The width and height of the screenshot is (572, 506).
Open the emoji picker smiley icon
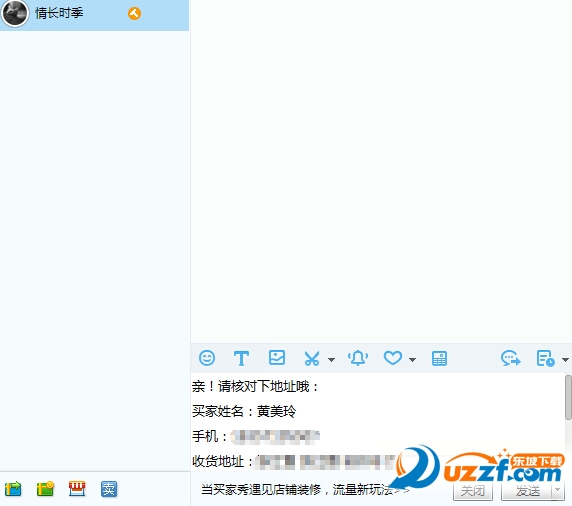(x=207, y=358)
